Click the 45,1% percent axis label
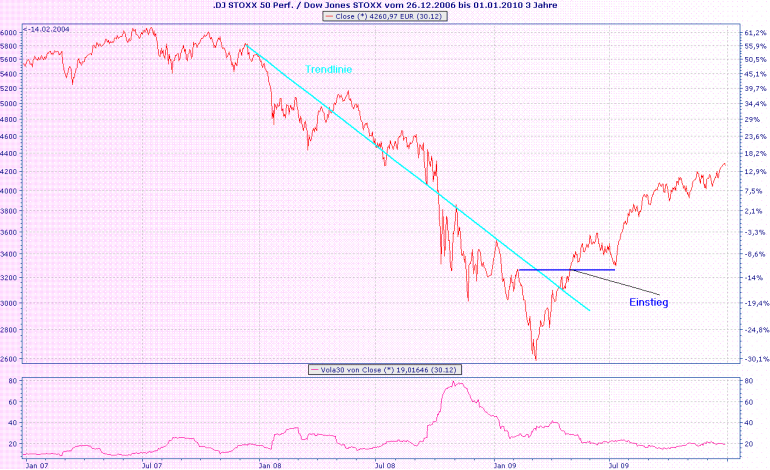Image resolution: width=770 pixels, height=470 pixels. pos(755,74)
